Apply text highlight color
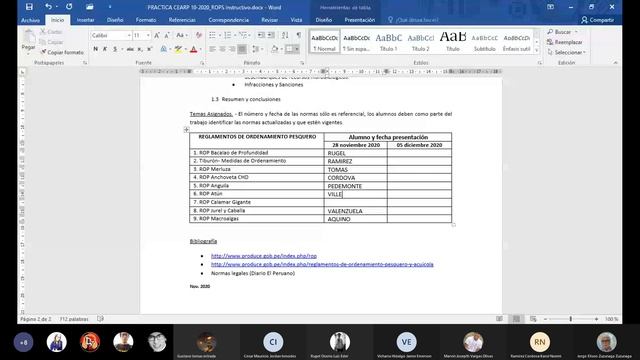 178,49
